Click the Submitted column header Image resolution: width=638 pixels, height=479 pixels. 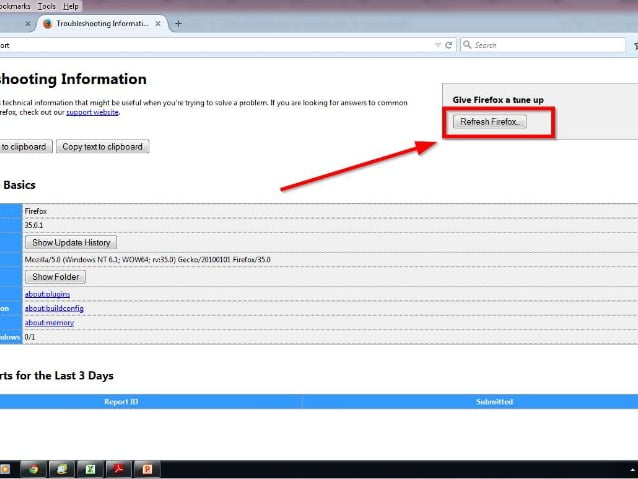pyautogui.click(x=494, y=402)
